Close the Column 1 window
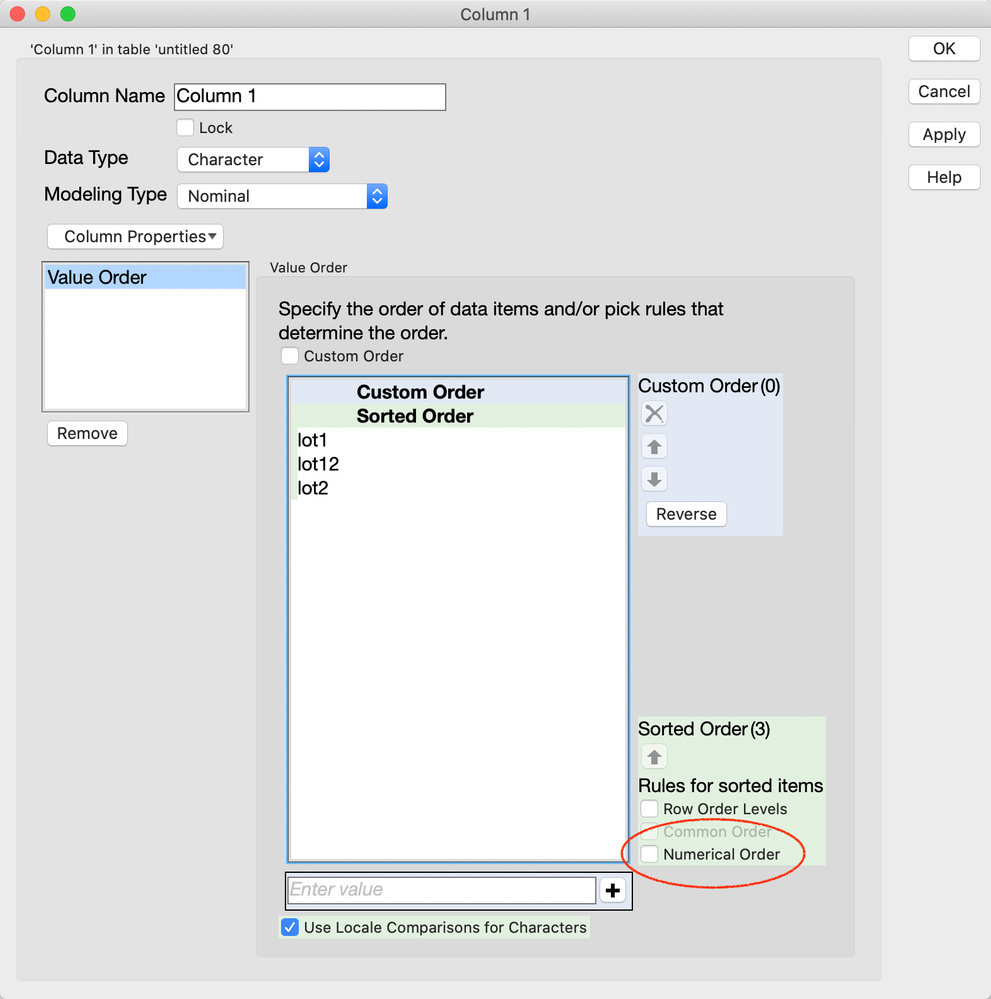This screenshot has width=991, height=999. click(x=17, y=13)
